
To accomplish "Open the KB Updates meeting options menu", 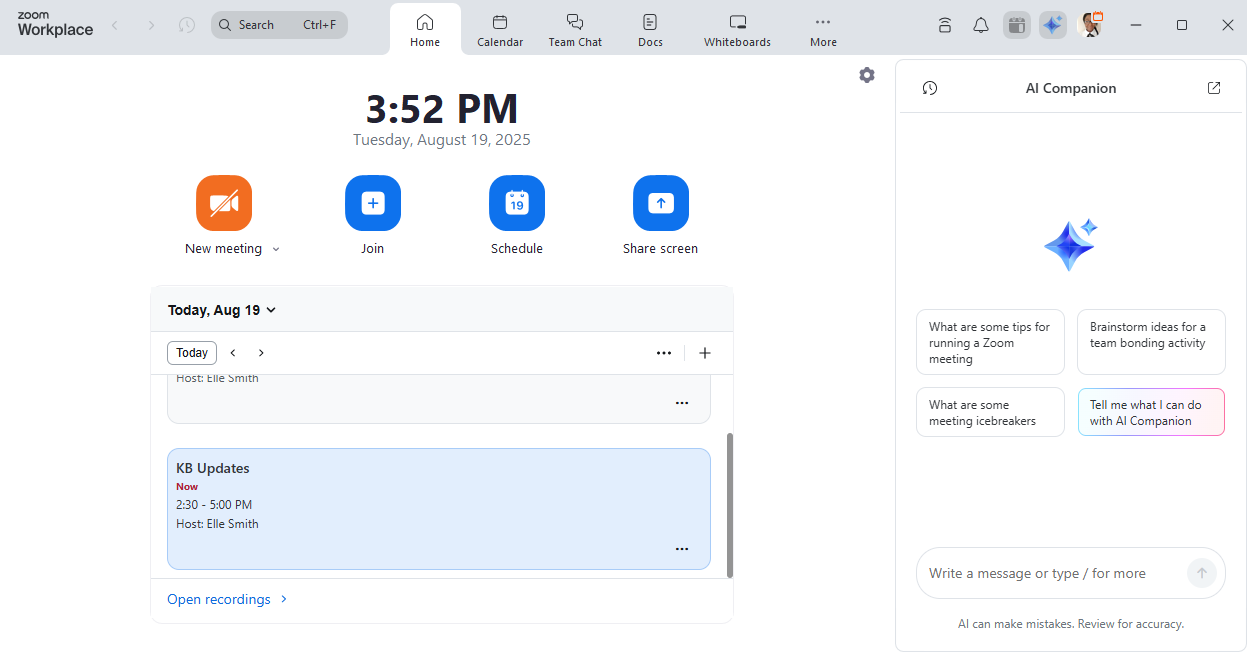I will point(682,549).
